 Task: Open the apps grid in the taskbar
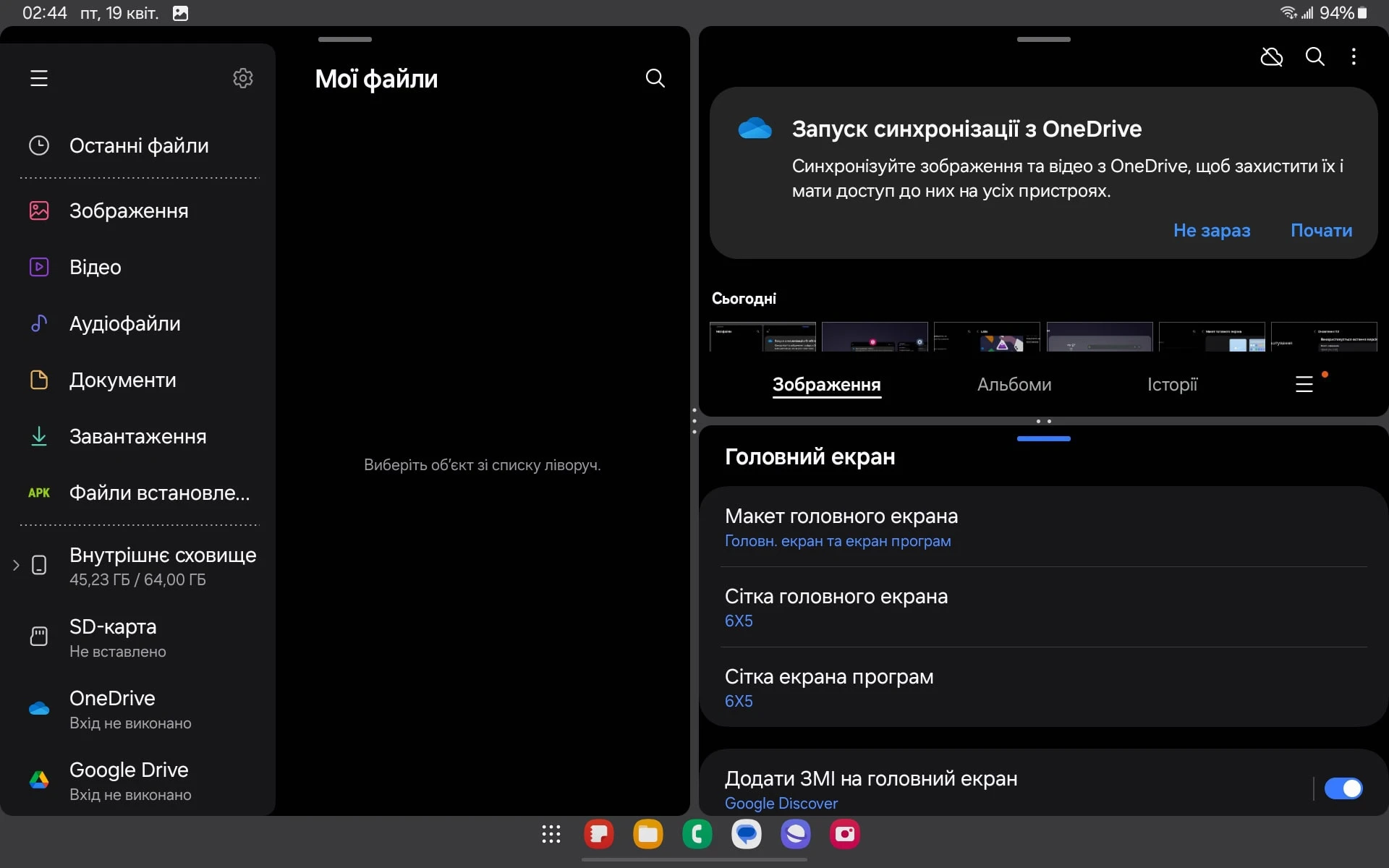pos(551,834)
